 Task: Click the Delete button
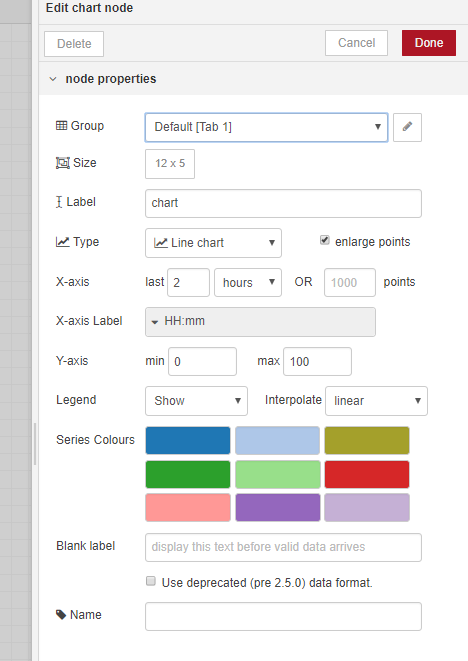(x=74, y=44)
